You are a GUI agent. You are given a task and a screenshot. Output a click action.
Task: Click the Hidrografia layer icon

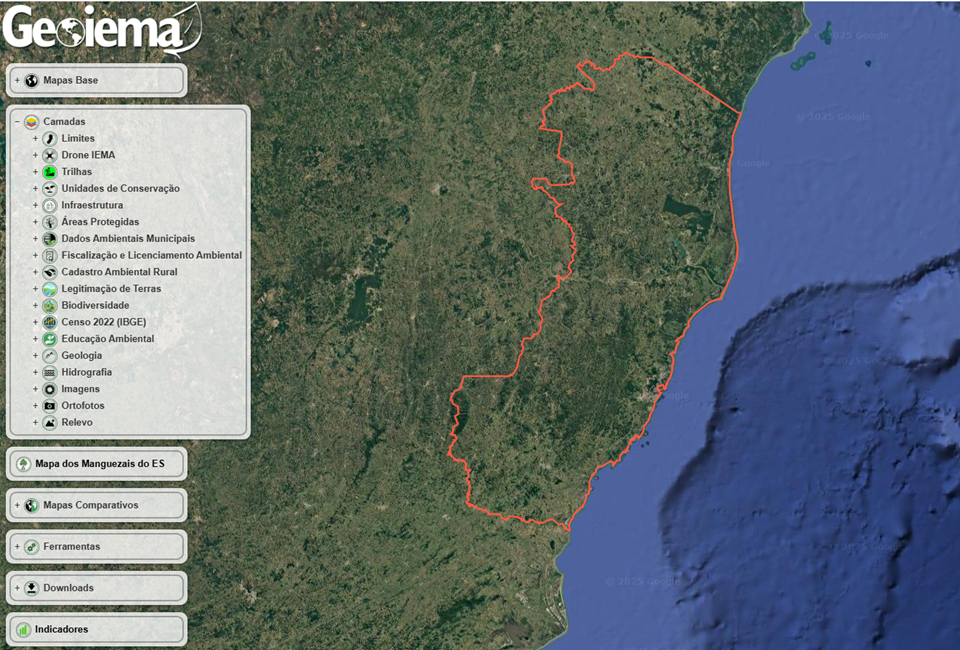50,372
